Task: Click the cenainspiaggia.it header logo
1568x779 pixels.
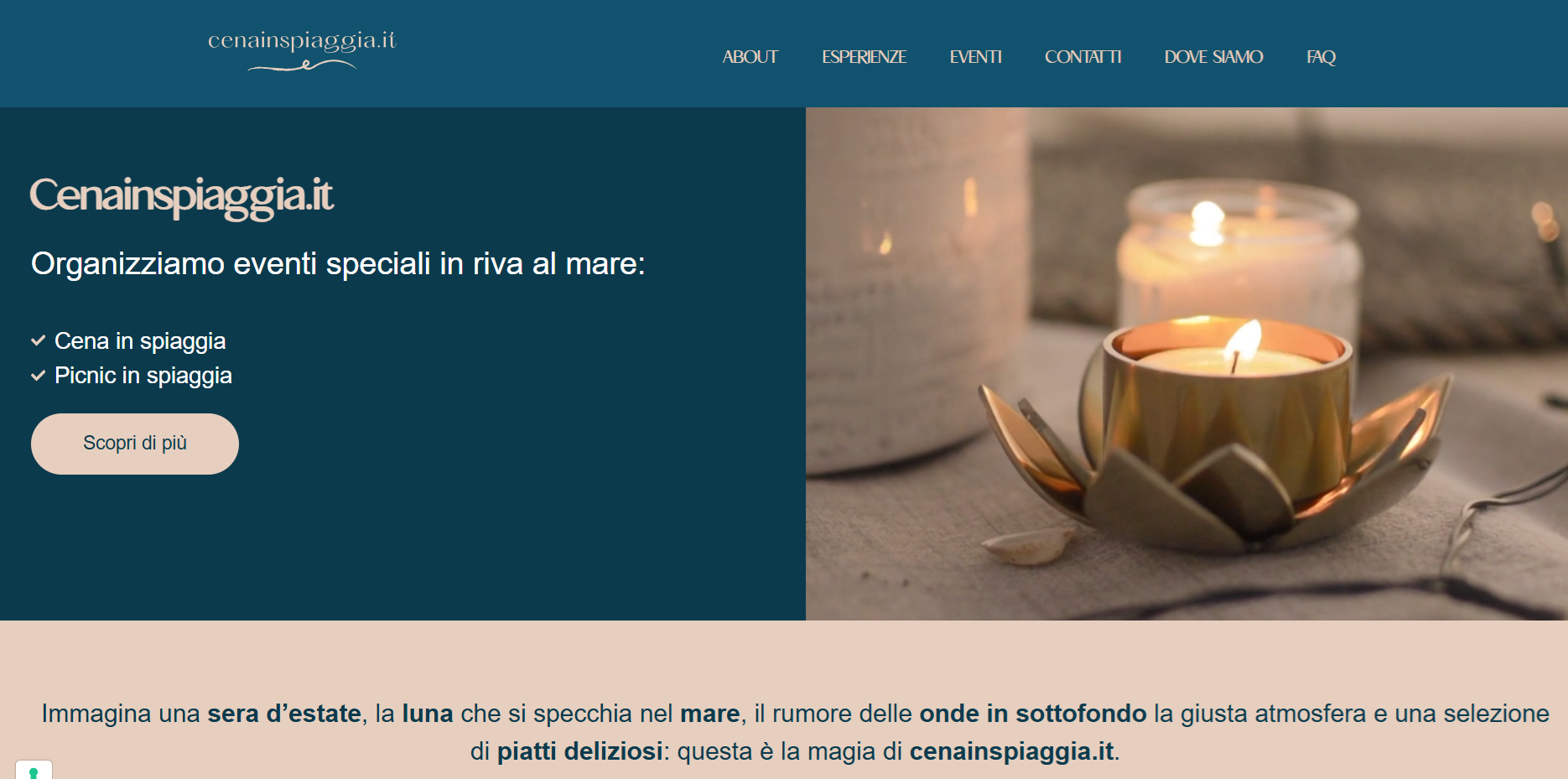Action: [x=302, y=50]
